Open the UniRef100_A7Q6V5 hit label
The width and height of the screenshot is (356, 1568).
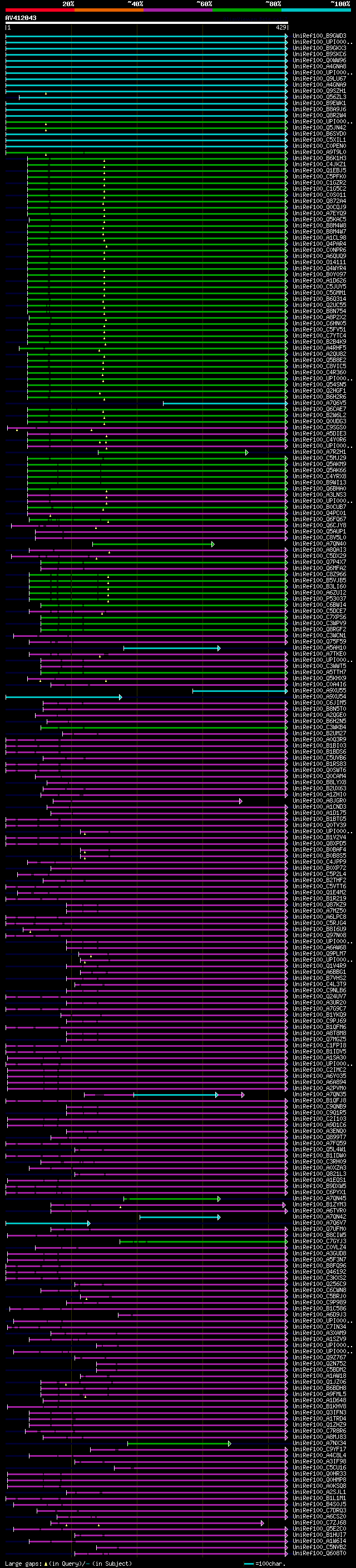pos(319,403)
